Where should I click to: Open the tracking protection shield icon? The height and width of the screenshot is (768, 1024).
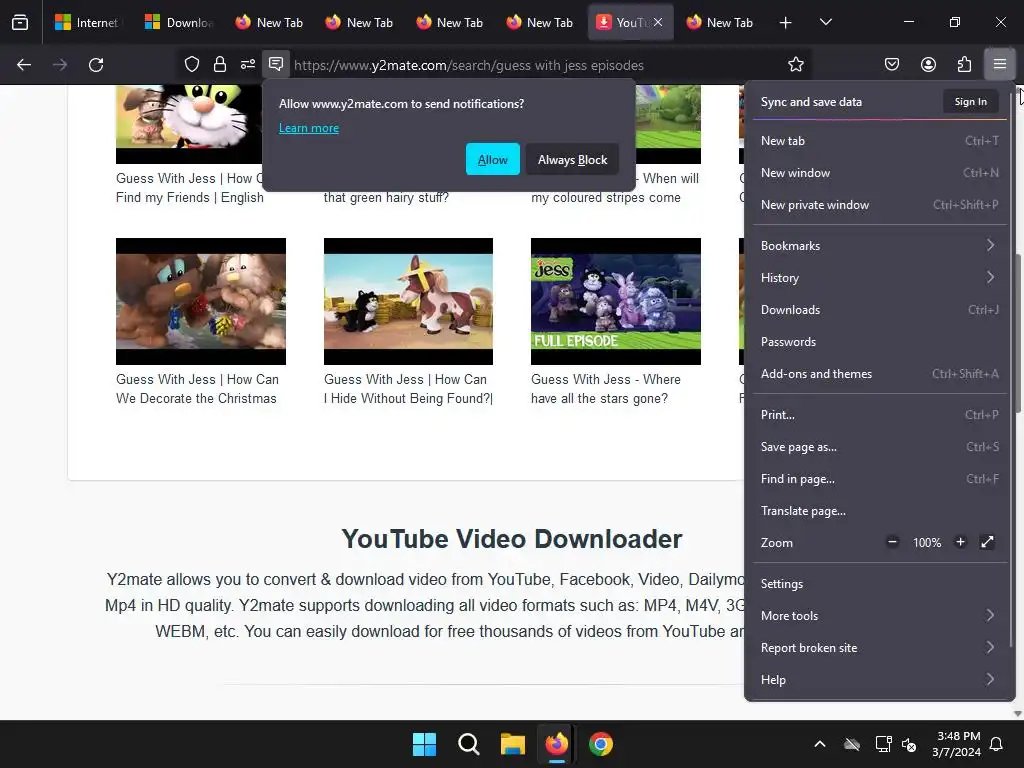191,65
